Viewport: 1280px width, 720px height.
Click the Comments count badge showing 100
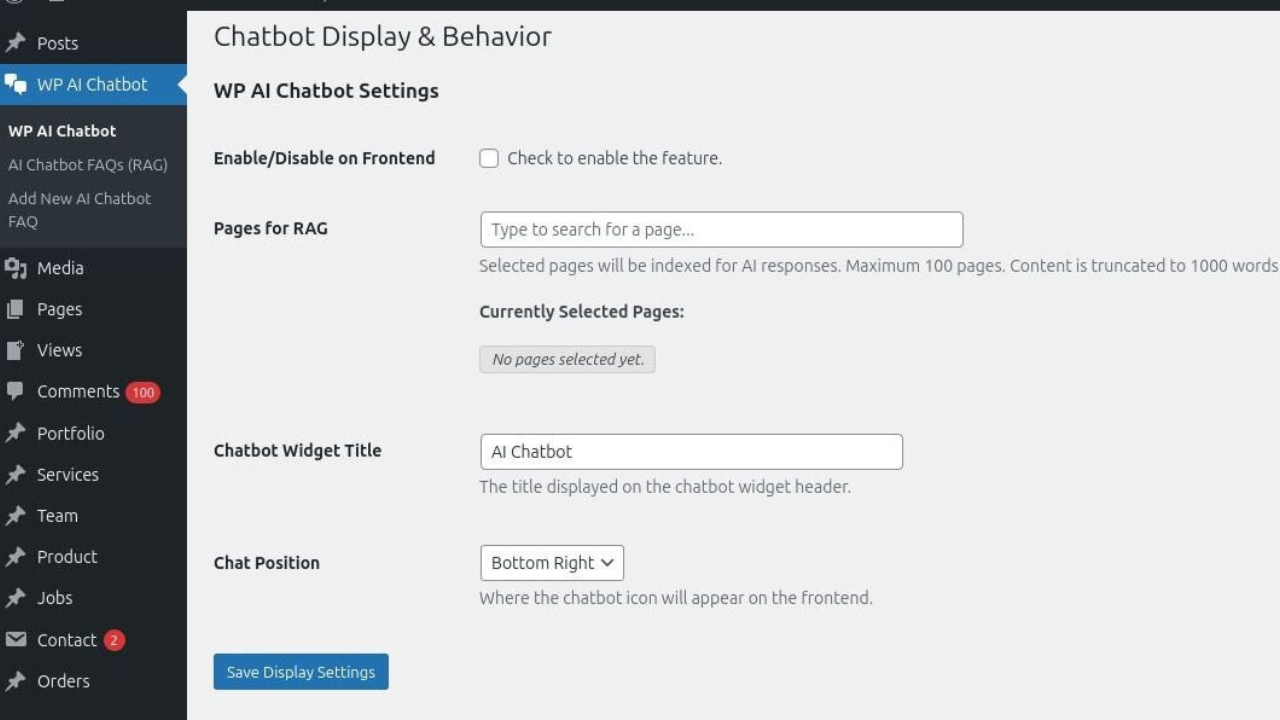coord(143,392)
